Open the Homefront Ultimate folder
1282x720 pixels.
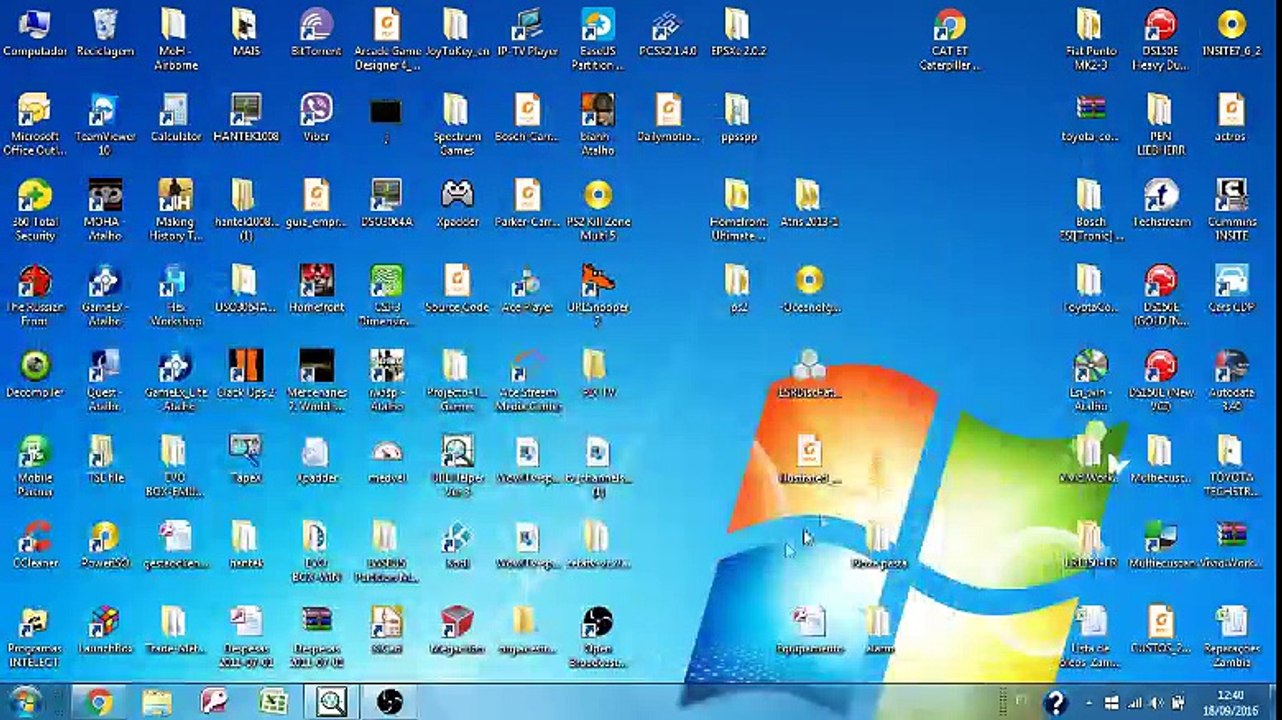pyautogui.click(x=738, y=211)
